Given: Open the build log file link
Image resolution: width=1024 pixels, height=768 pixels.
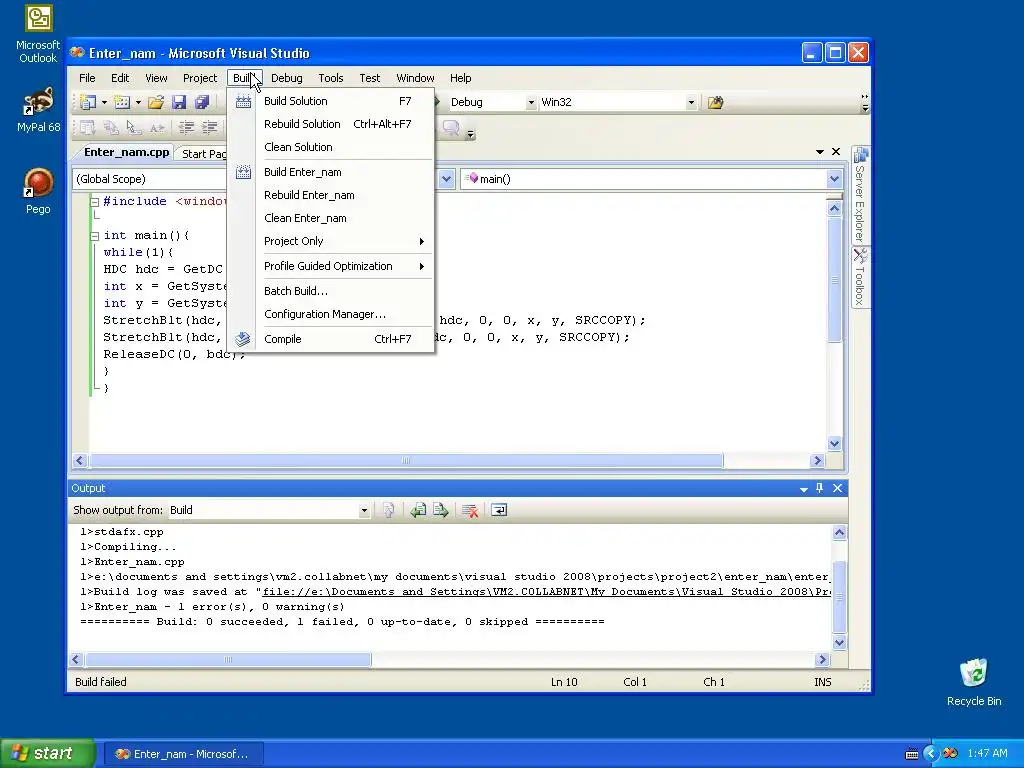Looking at the screenshot, I should coord(547,592).
